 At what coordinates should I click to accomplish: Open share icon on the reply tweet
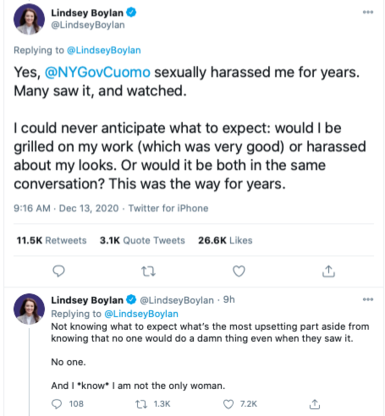pos(314,404)
